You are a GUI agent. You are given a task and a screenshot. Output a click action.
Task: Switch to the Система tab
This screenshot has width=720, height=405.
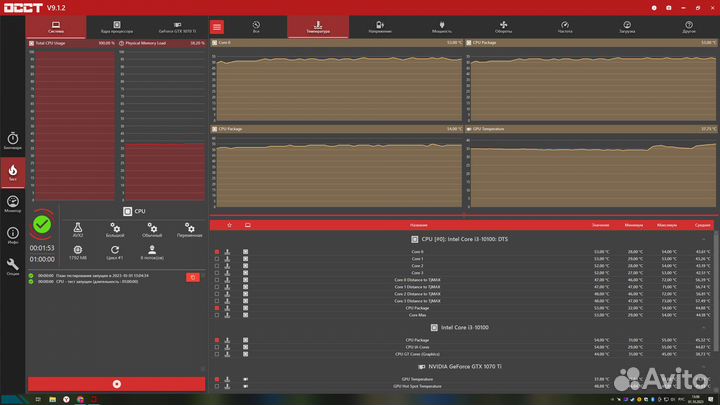[56, 27]
